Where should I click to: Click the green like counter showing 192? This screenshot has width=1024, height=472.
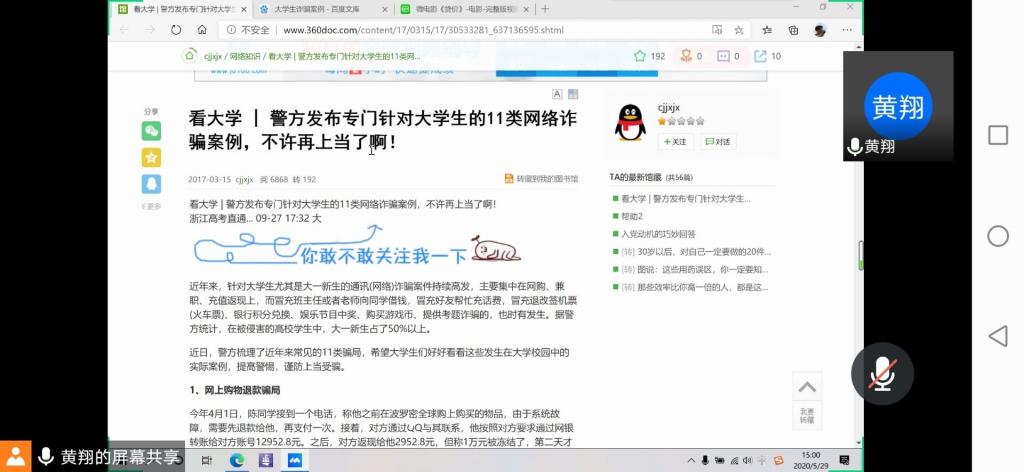[648, 56]
